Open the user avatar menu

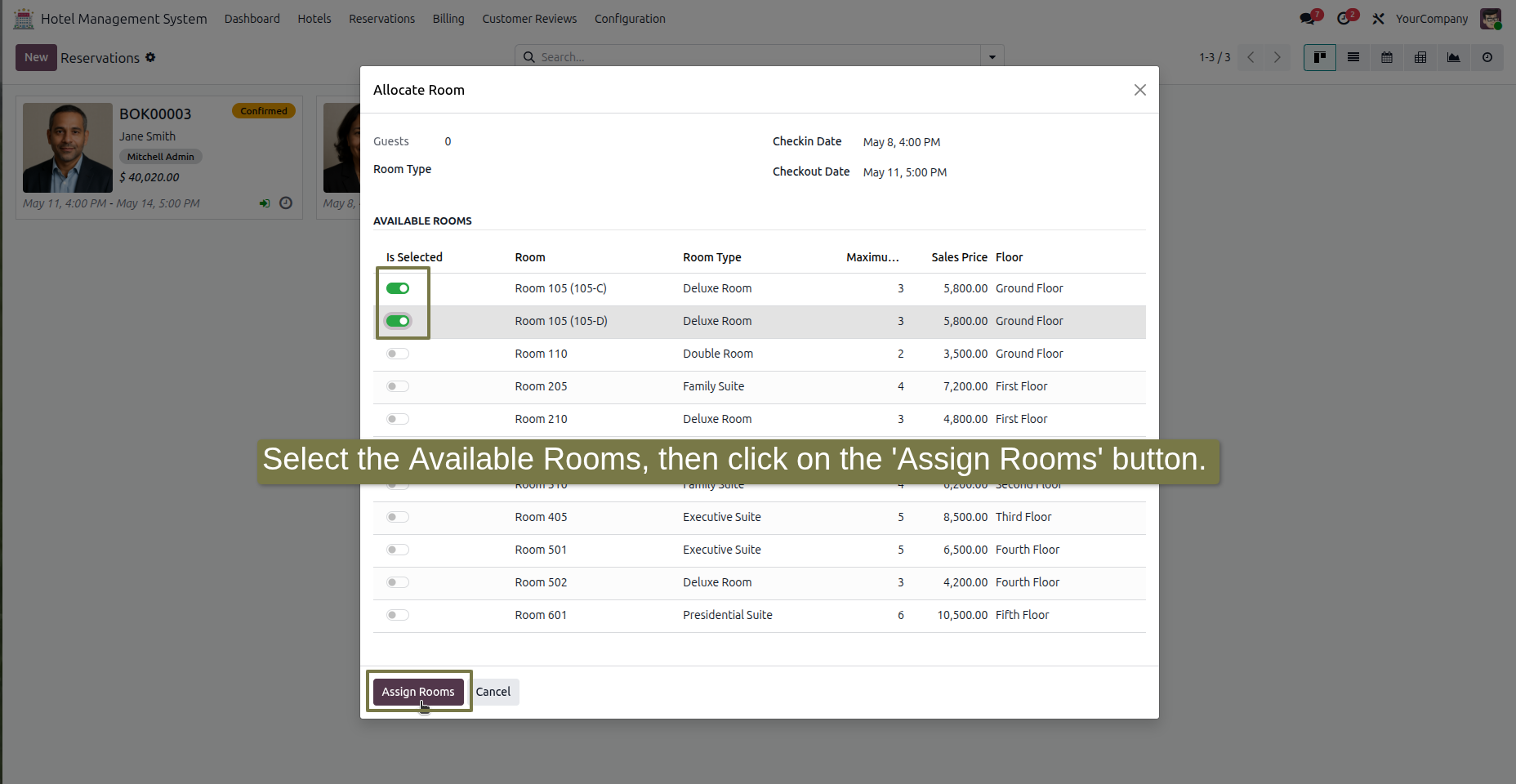click(x=1491, y=18)
